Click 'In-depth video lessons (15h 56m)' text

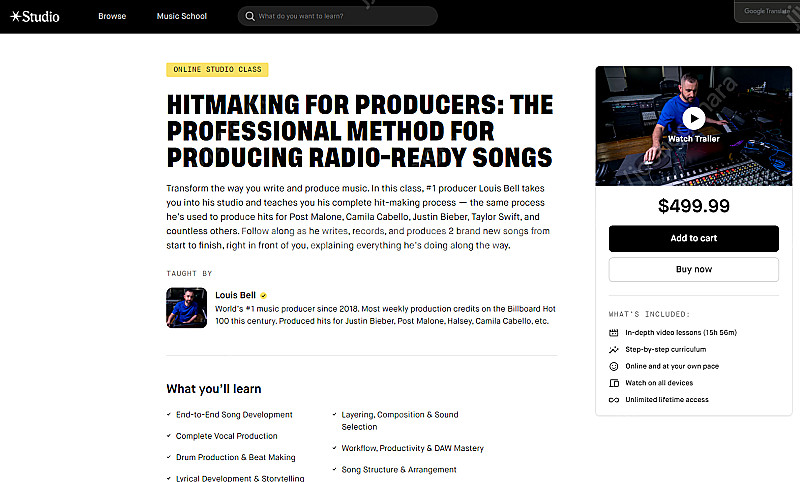(x=681, y=333)
